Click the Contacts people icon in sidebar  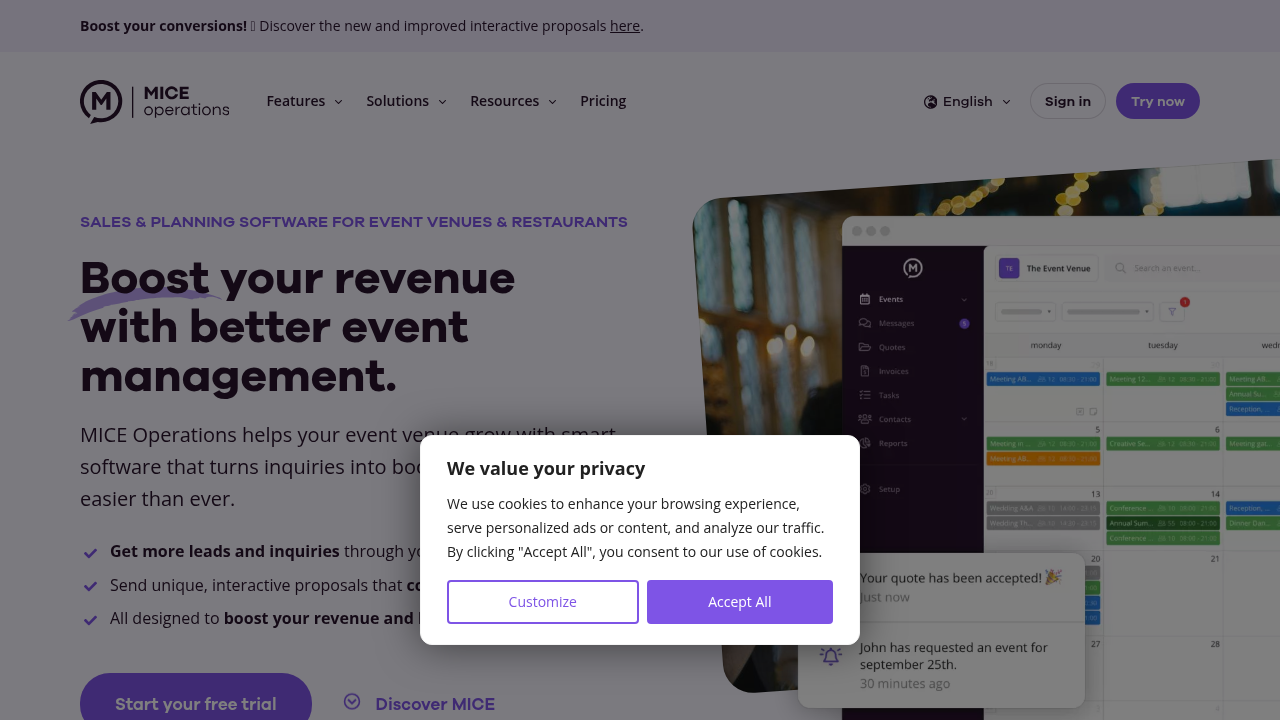pos(865,419)
